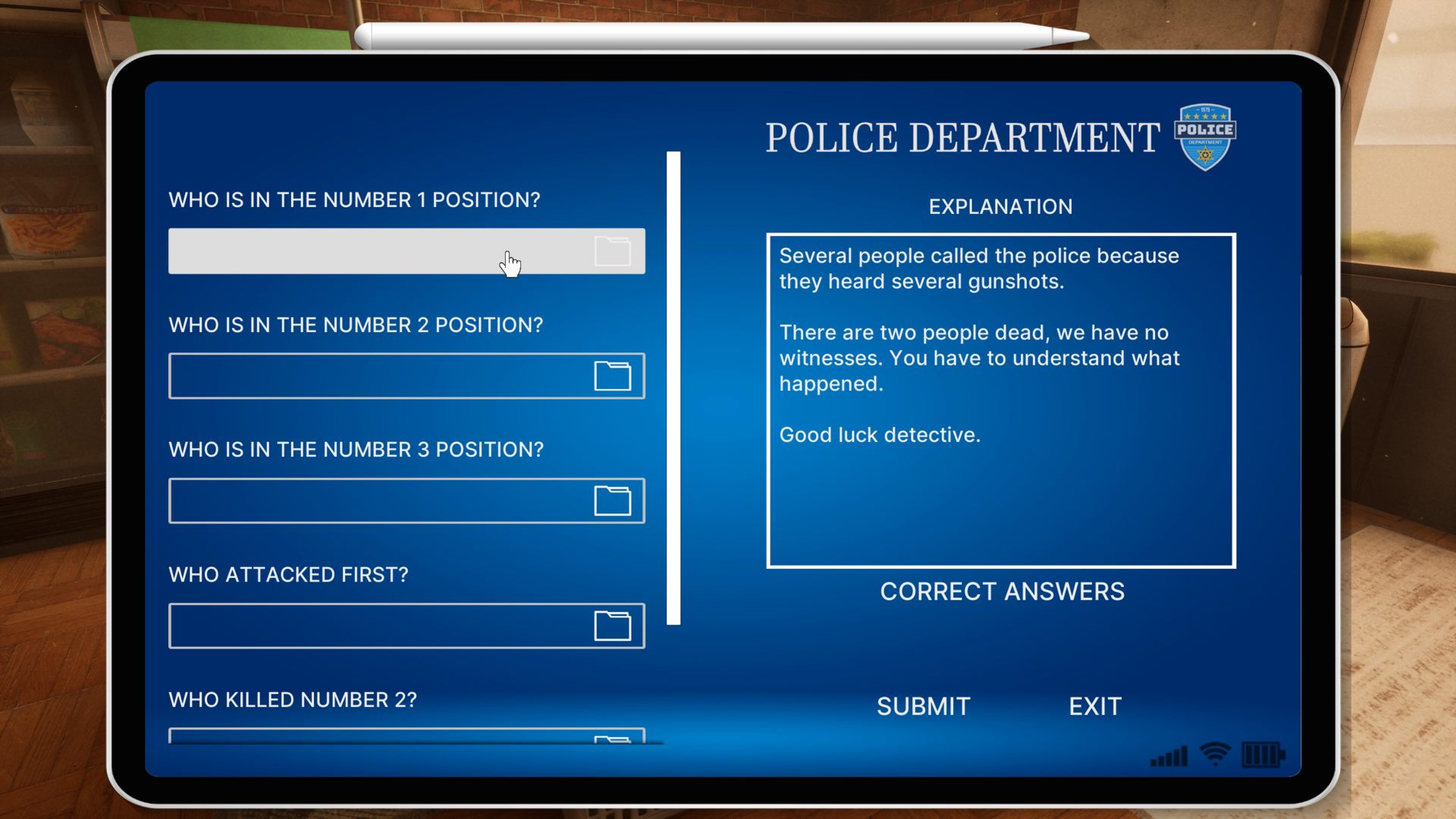Click the police department badge logo
Screen dimensions: 1456x819
pos(1204,136)
